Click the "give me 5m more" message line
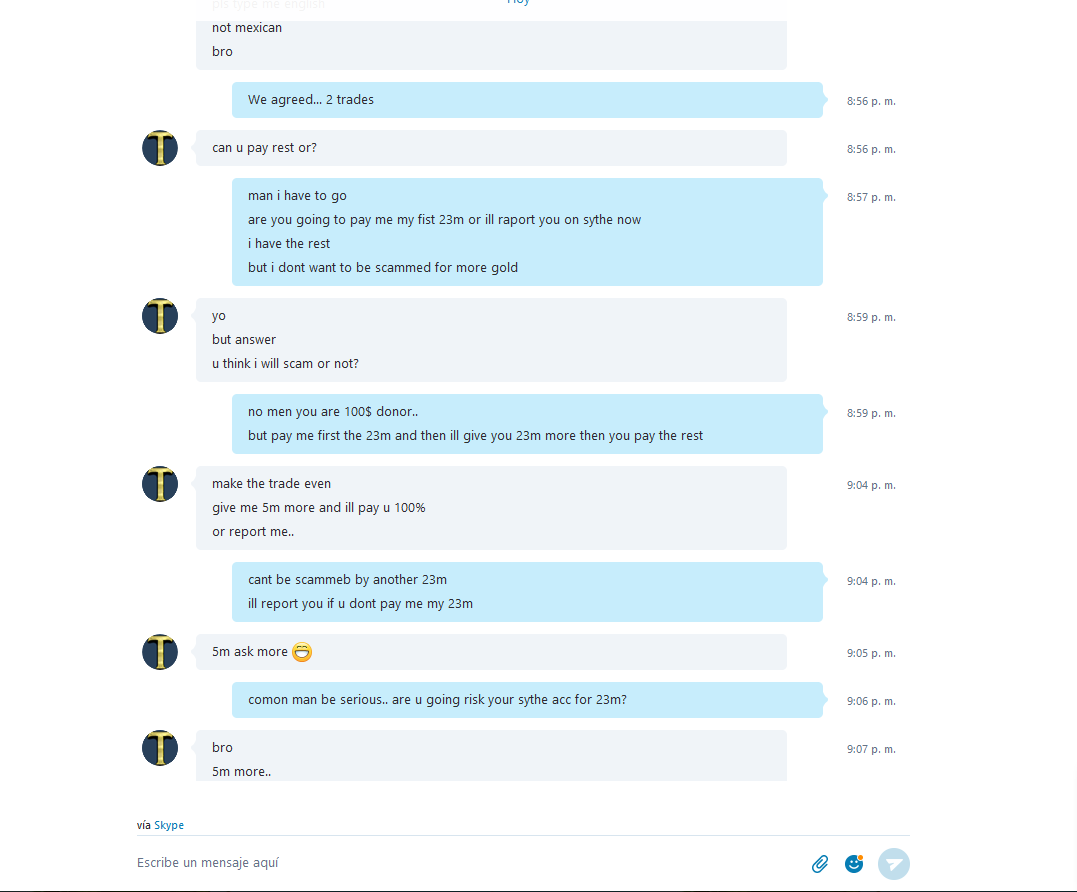The width and height of the screenshot is (1077, 892). tap(319, 508)
